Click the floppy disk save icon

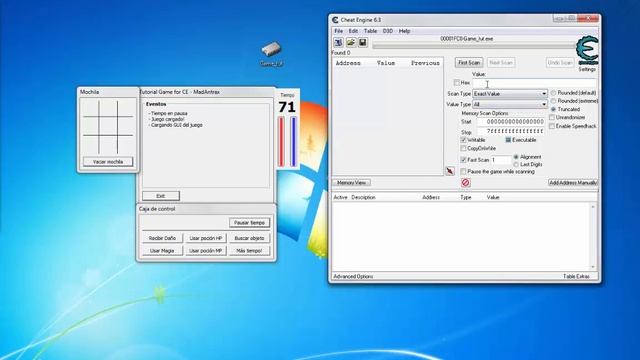(x=362, y=42)
